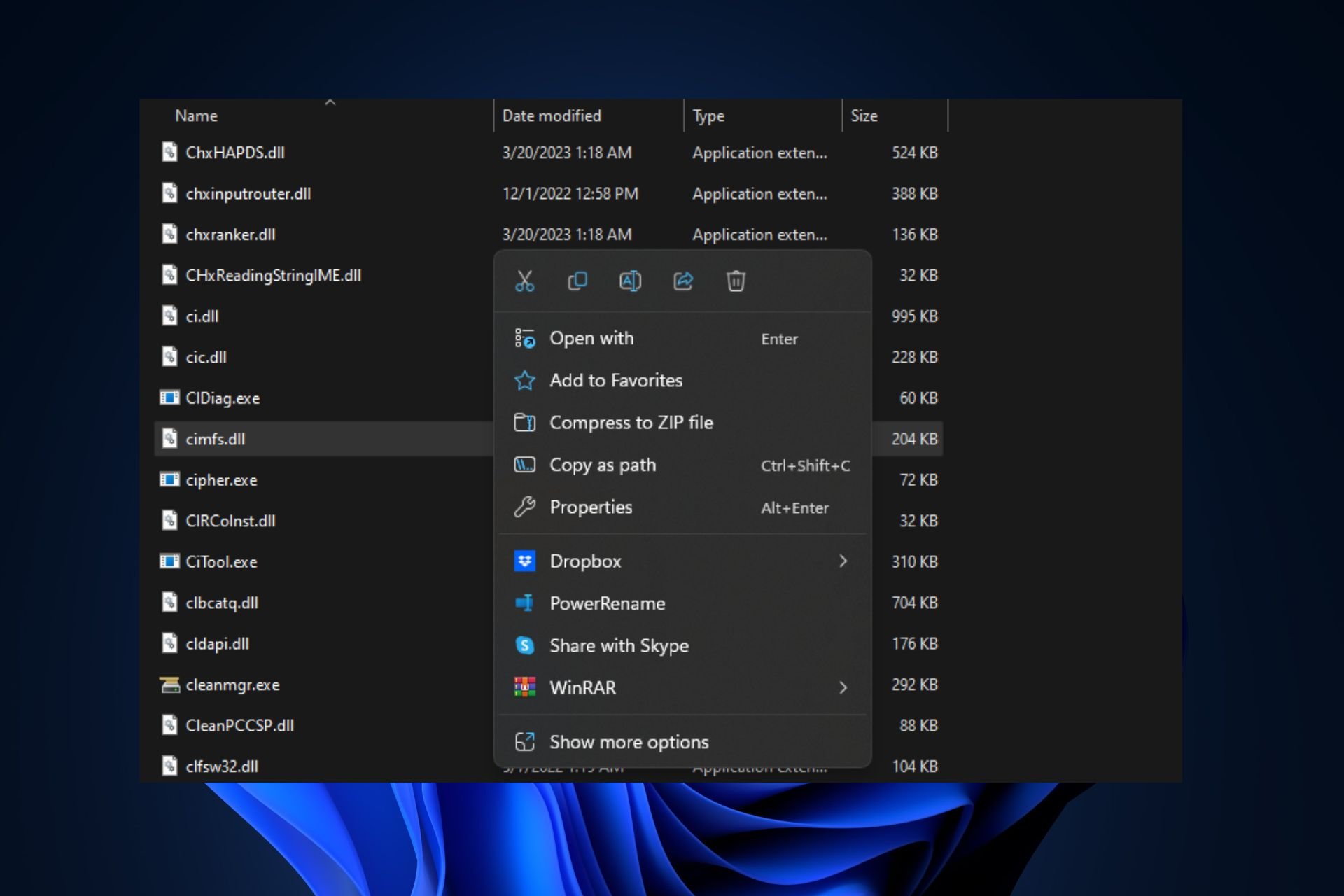The width and height of the screenshot is (1344, 896).
Task: Click the Skype logo icon
Action: tap(525, 645)
